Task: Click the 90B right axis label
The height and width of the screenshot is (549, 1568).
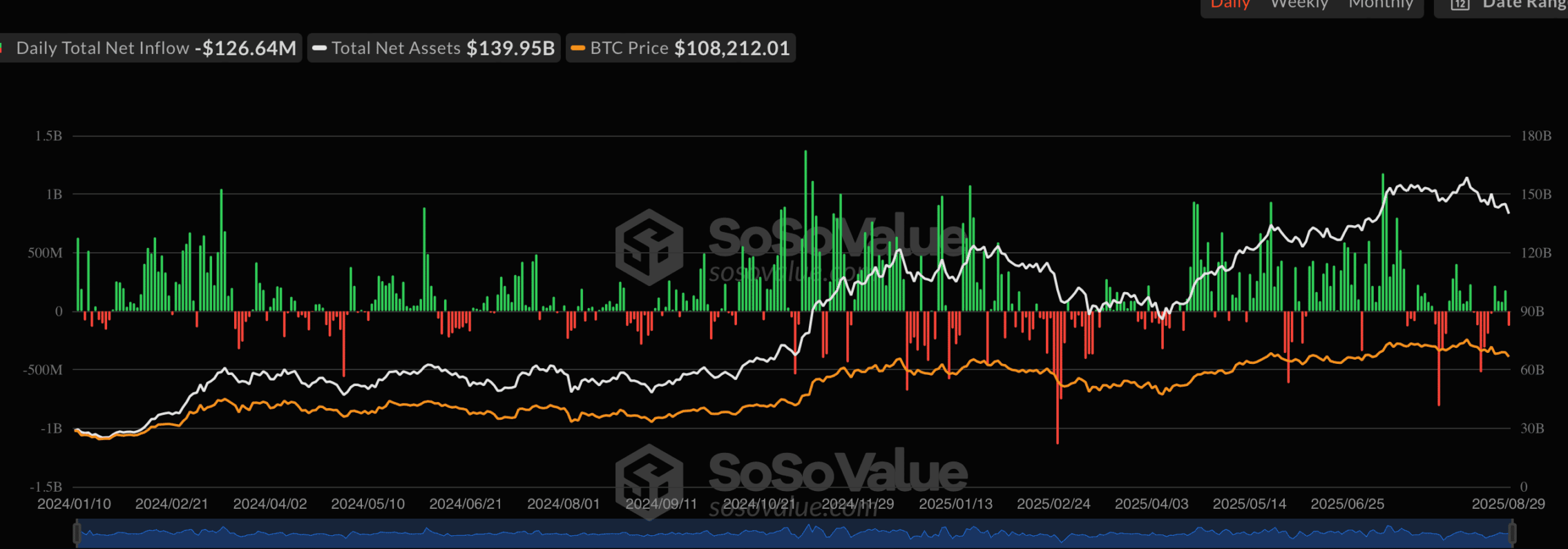Action: click(1531, 311)
